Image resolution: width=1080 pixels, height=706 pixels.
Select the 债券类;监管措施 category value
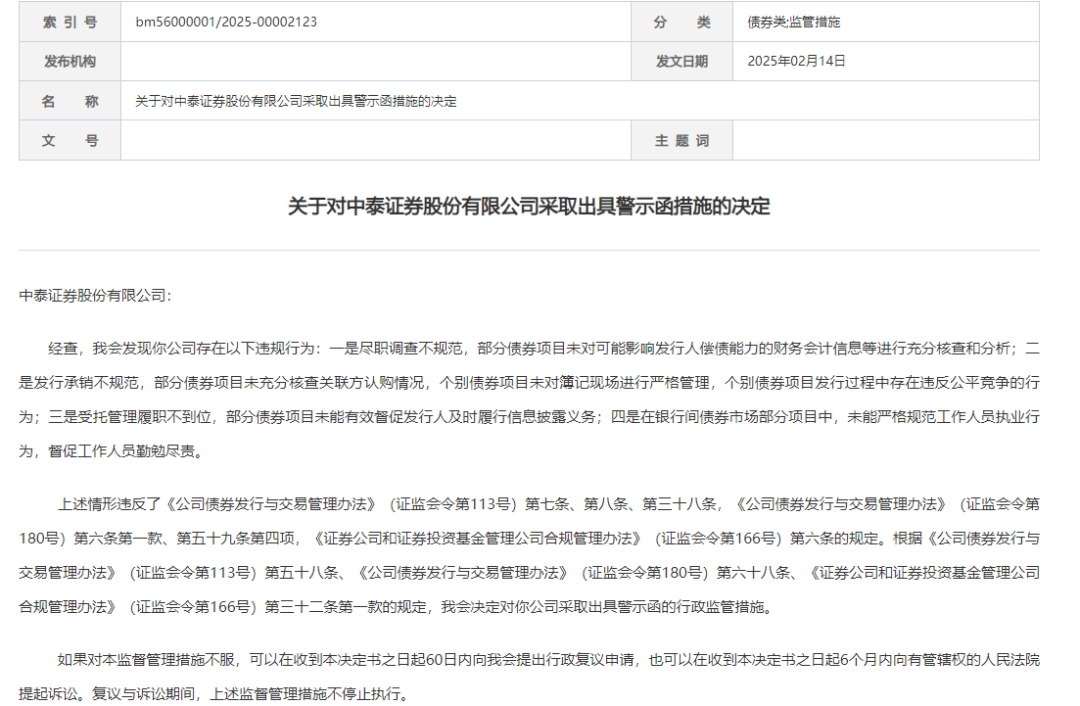tap(801, 21)
